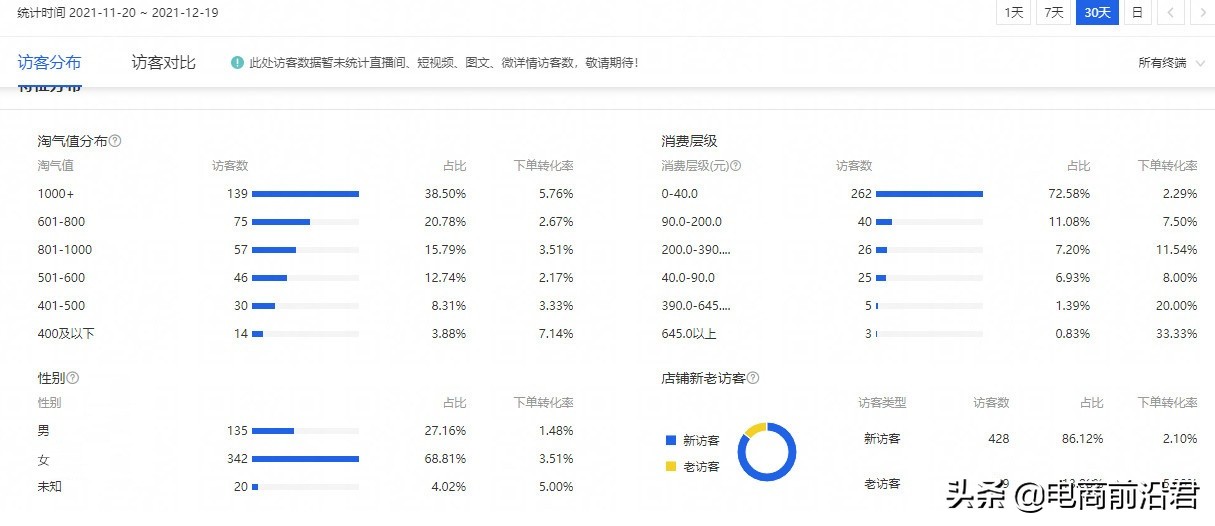Select the 7天 time range button

(x=1053, y=12)
